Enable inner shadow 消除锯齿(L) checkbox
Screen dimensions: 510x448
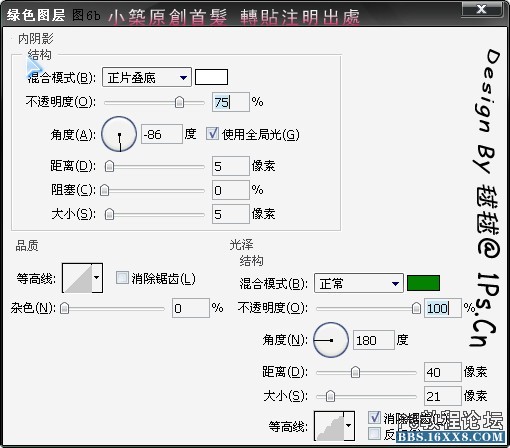[122, 278]
